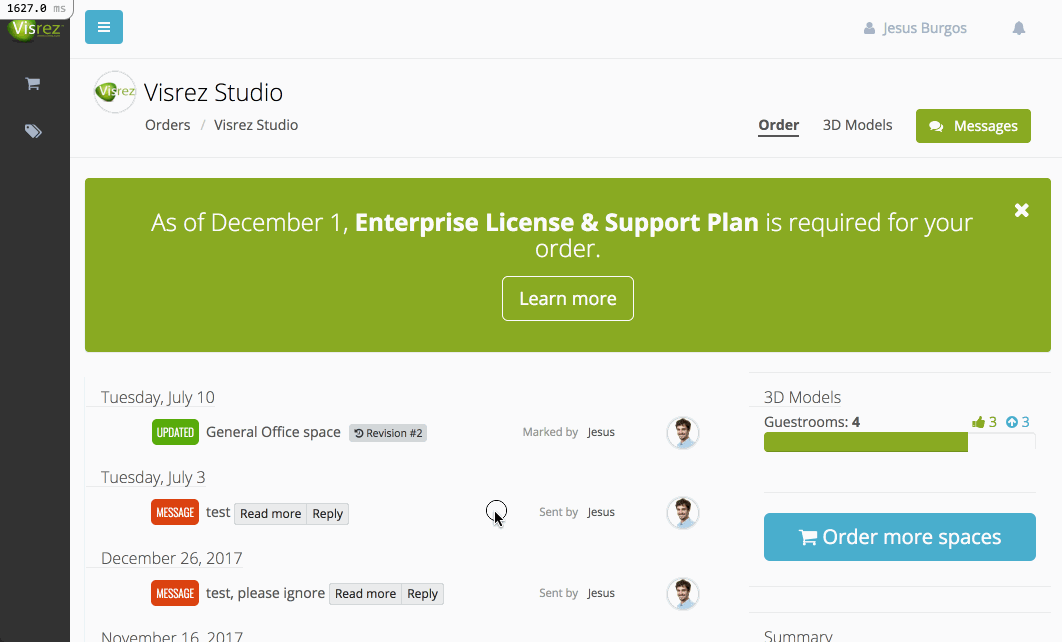Click Jesus avatar on the 'test' message row
This screenshot has width=1062, height=642.
683,513
